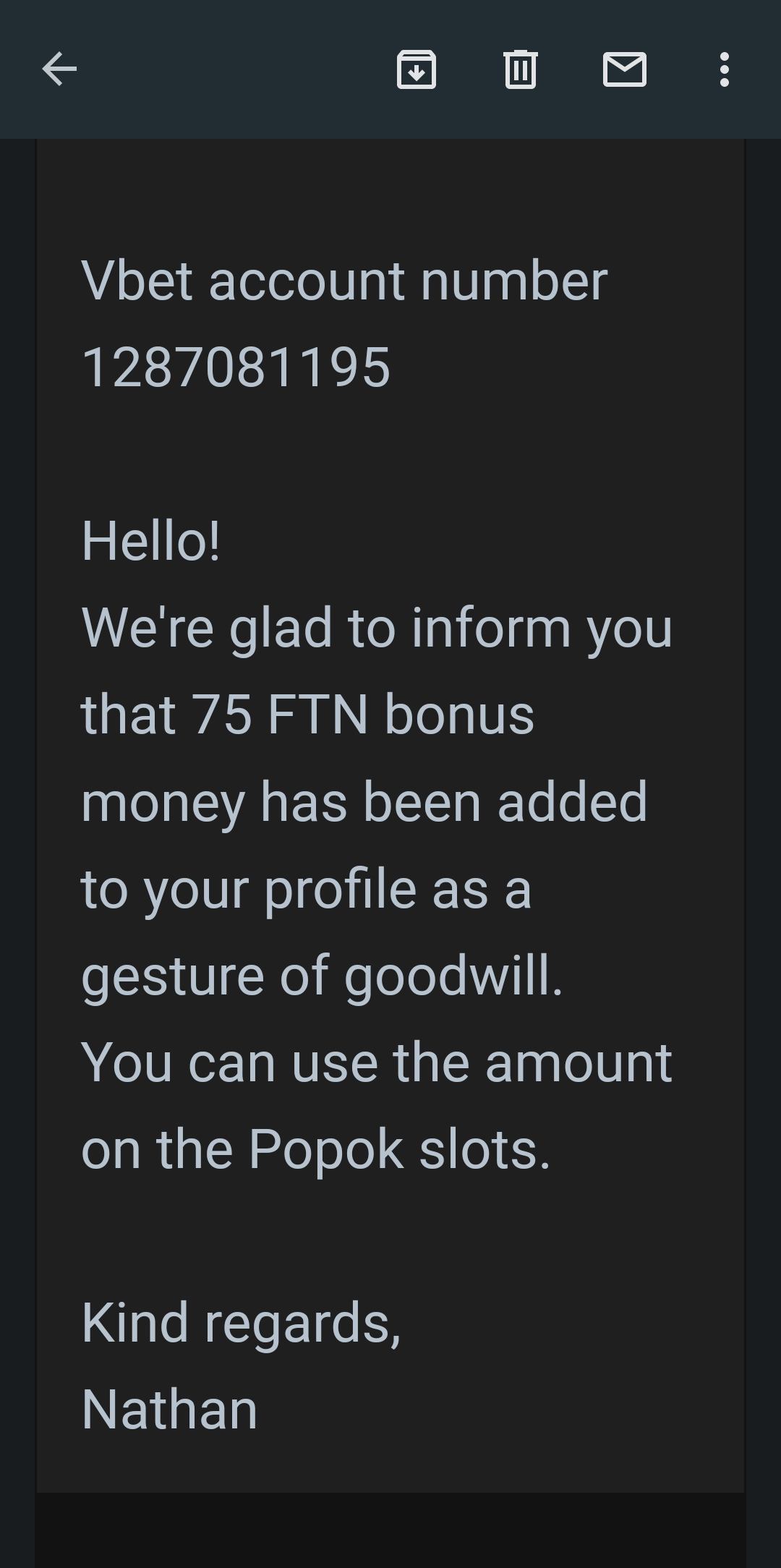Delete this email with the trash icon
This screenshot has height=1568, width=781.
[520, 69]
